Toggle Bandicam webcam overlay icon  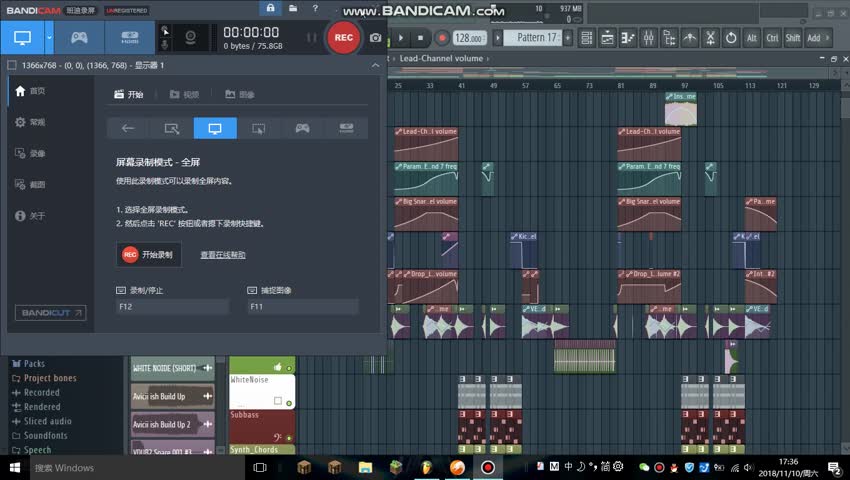coord(190,37)
